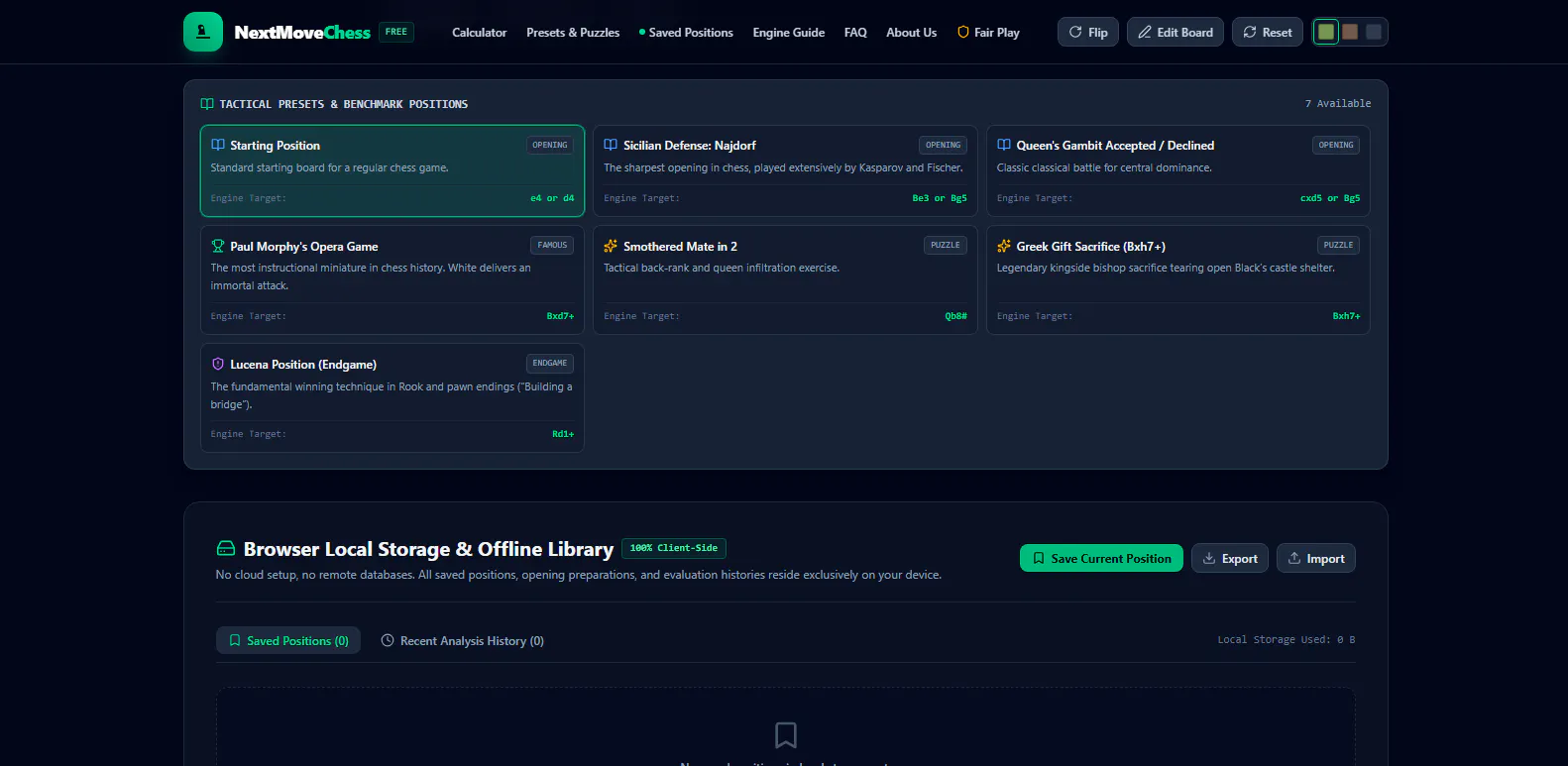This screenshot has width=1568, height=766.
Task: Click the clock icon on Recent Analysis History
Action: [388, 640]
